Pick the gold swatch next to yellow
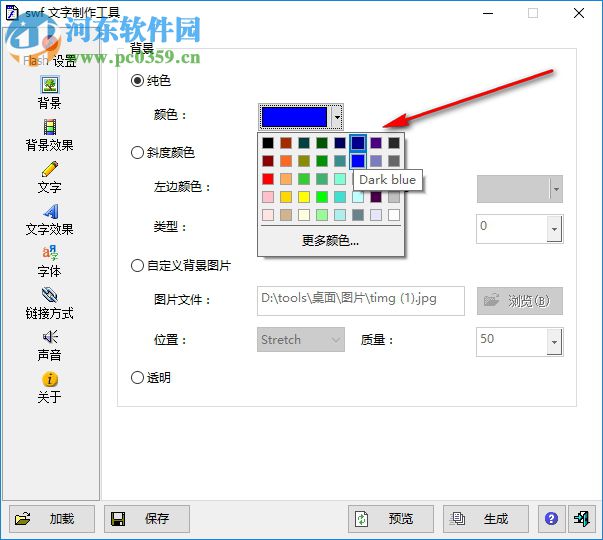 (286, 197)
